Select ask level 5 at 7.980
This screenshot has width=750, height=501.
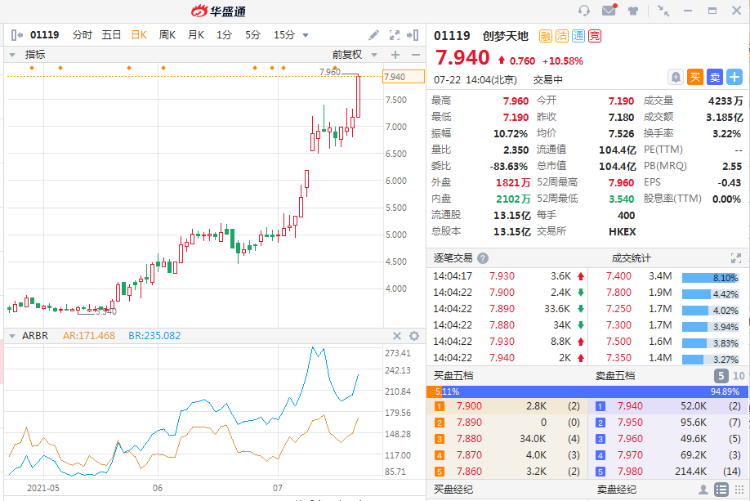click(668, 471)
